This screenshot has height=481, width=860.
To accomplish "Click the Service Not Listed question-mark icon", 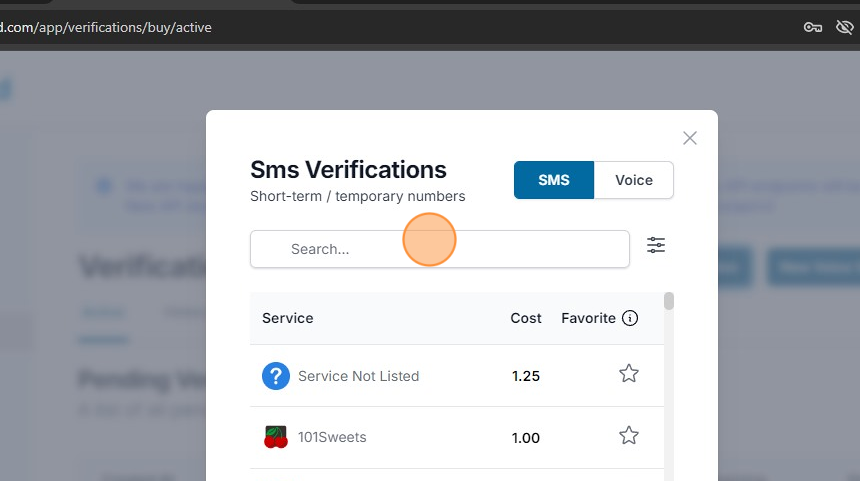I will [x=276, y=376].
